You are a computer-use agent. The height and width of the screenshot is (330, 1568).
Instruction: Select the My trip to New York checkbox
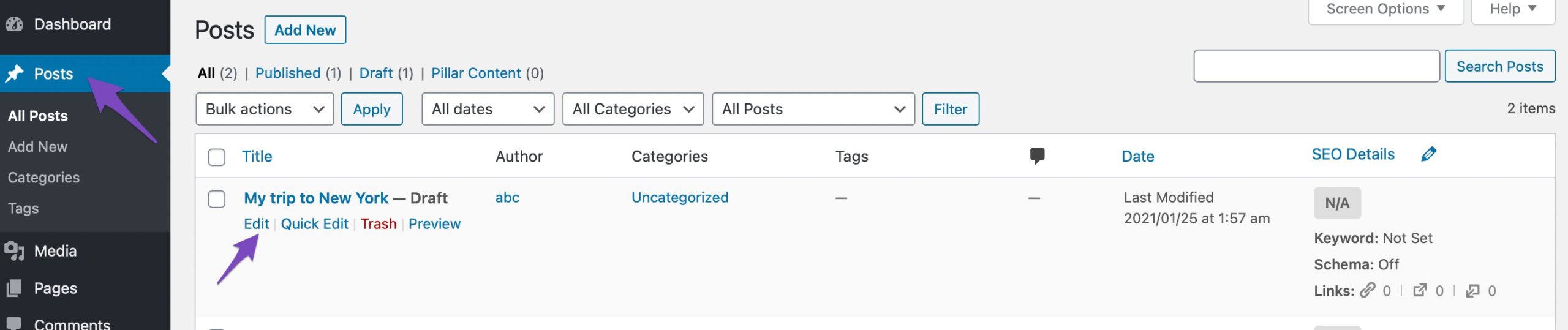[217, 199]
